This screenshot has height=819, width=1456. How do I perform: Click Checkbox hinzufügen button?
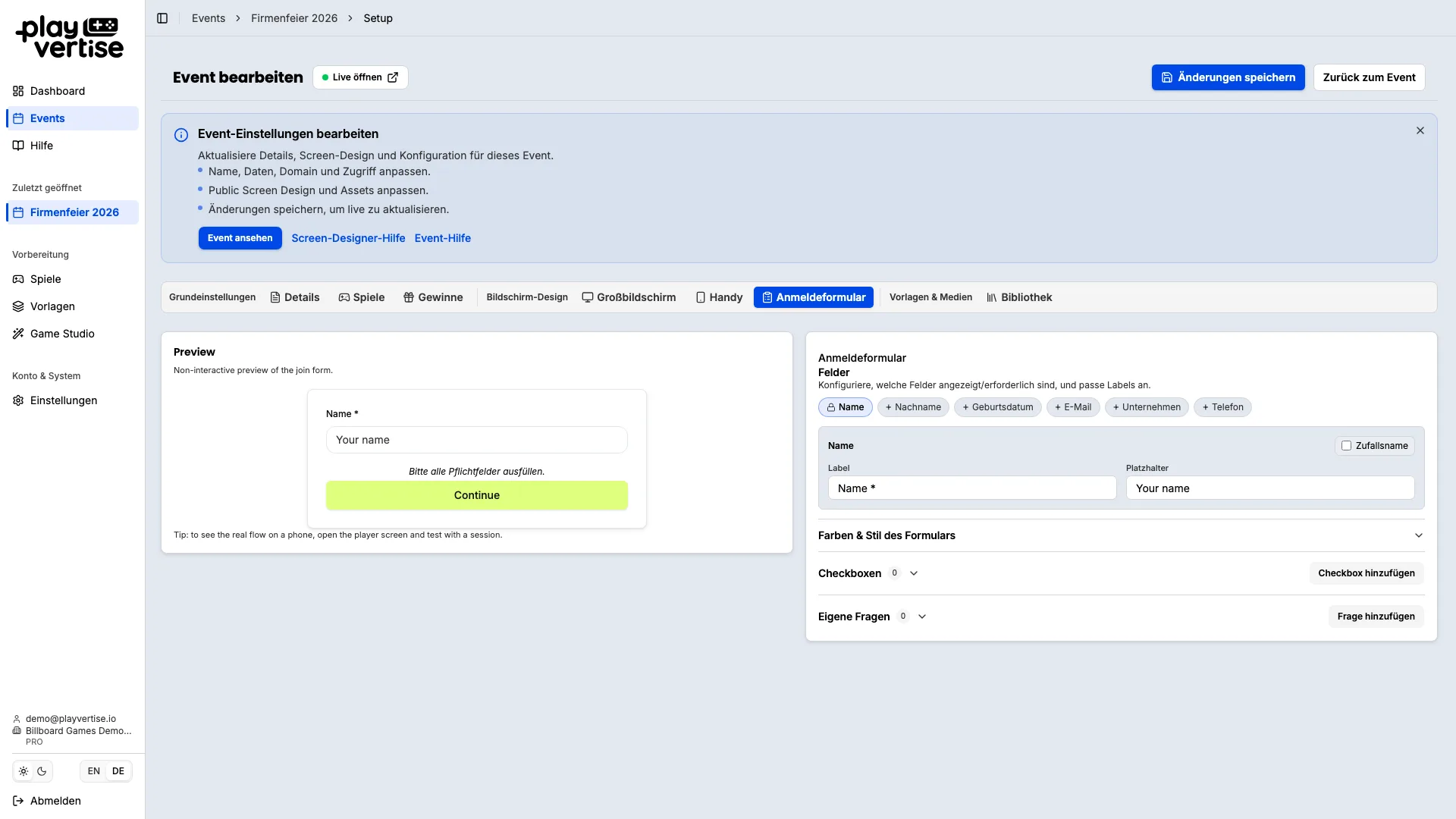click(1367, 573)
